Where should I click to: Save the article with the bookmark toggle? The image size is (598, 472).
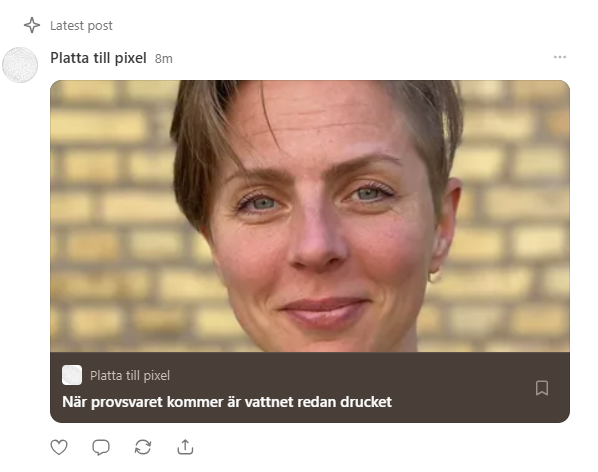click(x=542, y=388)
